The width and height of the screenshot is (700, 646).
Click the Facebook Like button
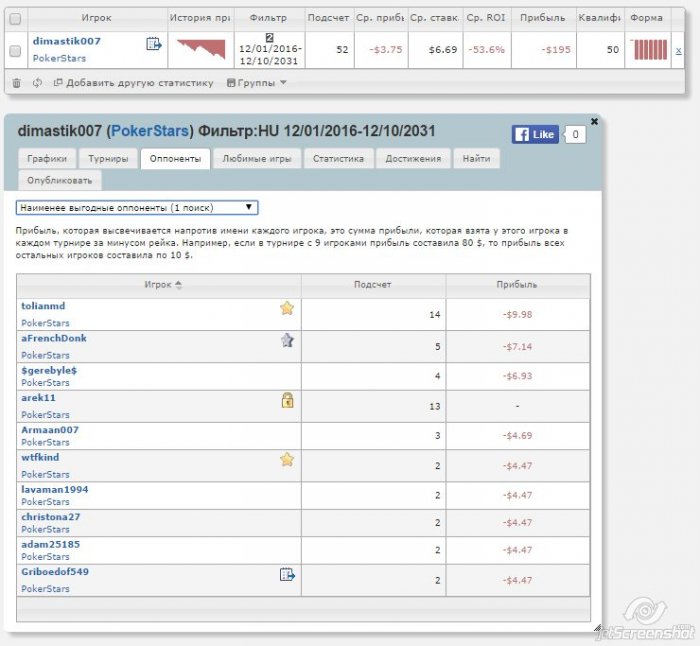[535, 134]
